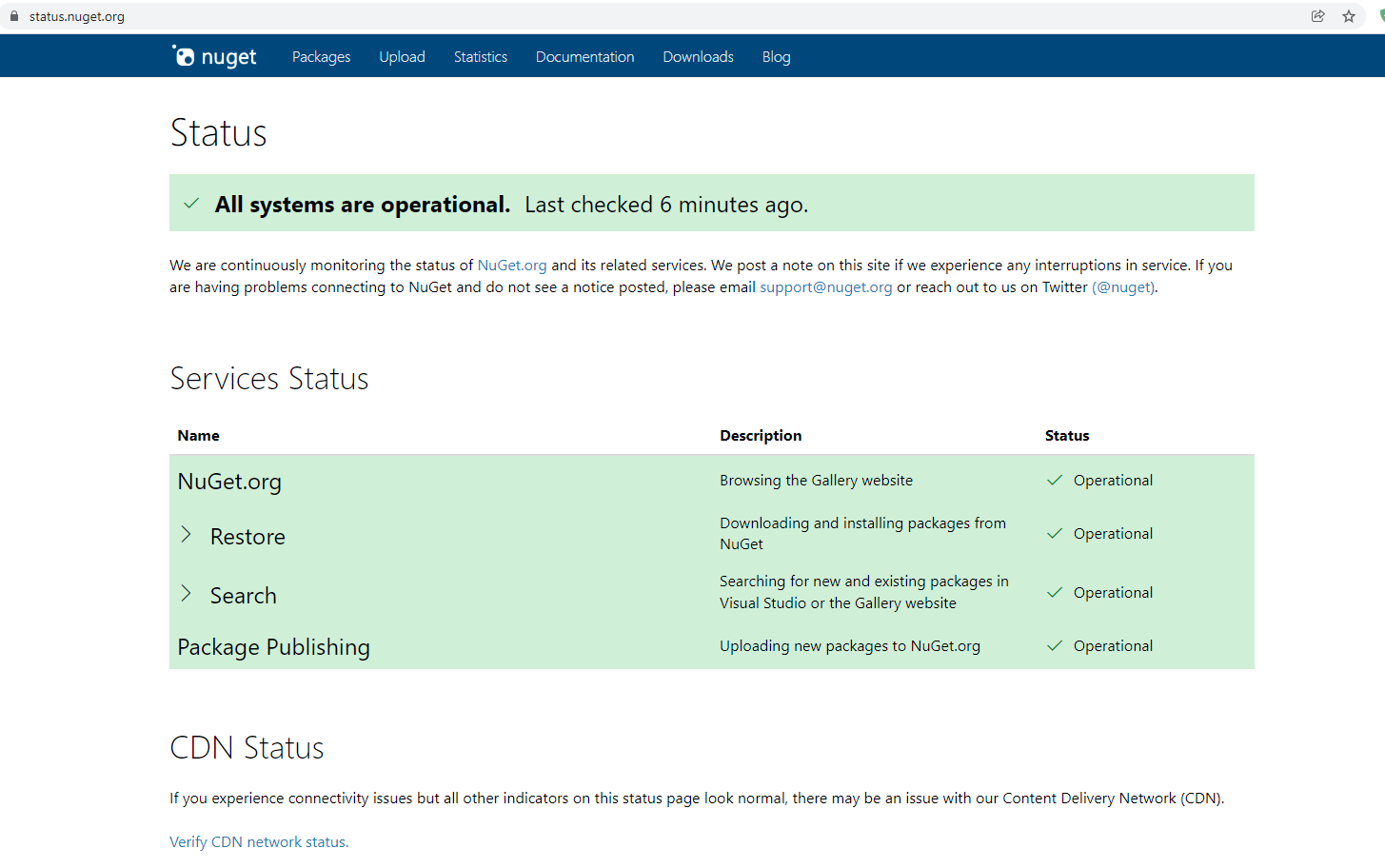Expand the Restore service row

(x=187, y=535)
